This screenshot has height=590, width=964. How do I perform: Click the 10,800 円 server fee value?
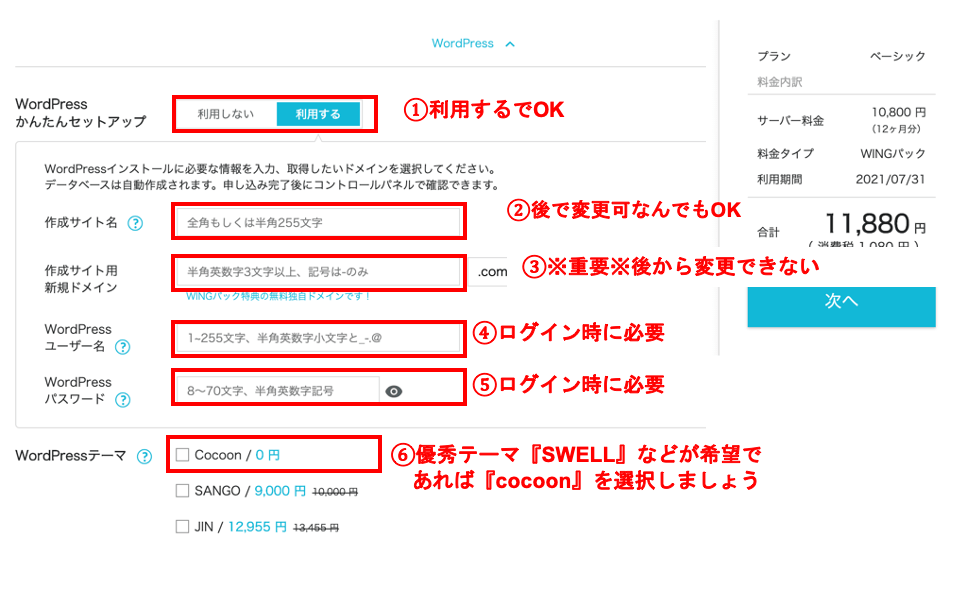click(x=898, y=112)
